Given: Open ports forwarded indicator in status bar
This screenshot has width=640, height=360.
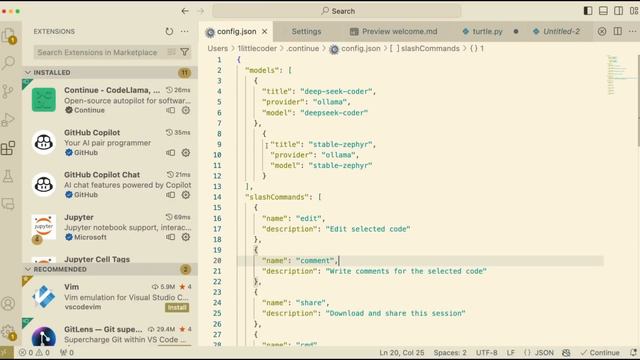Looking at the screenshot, I should (67, 353).
